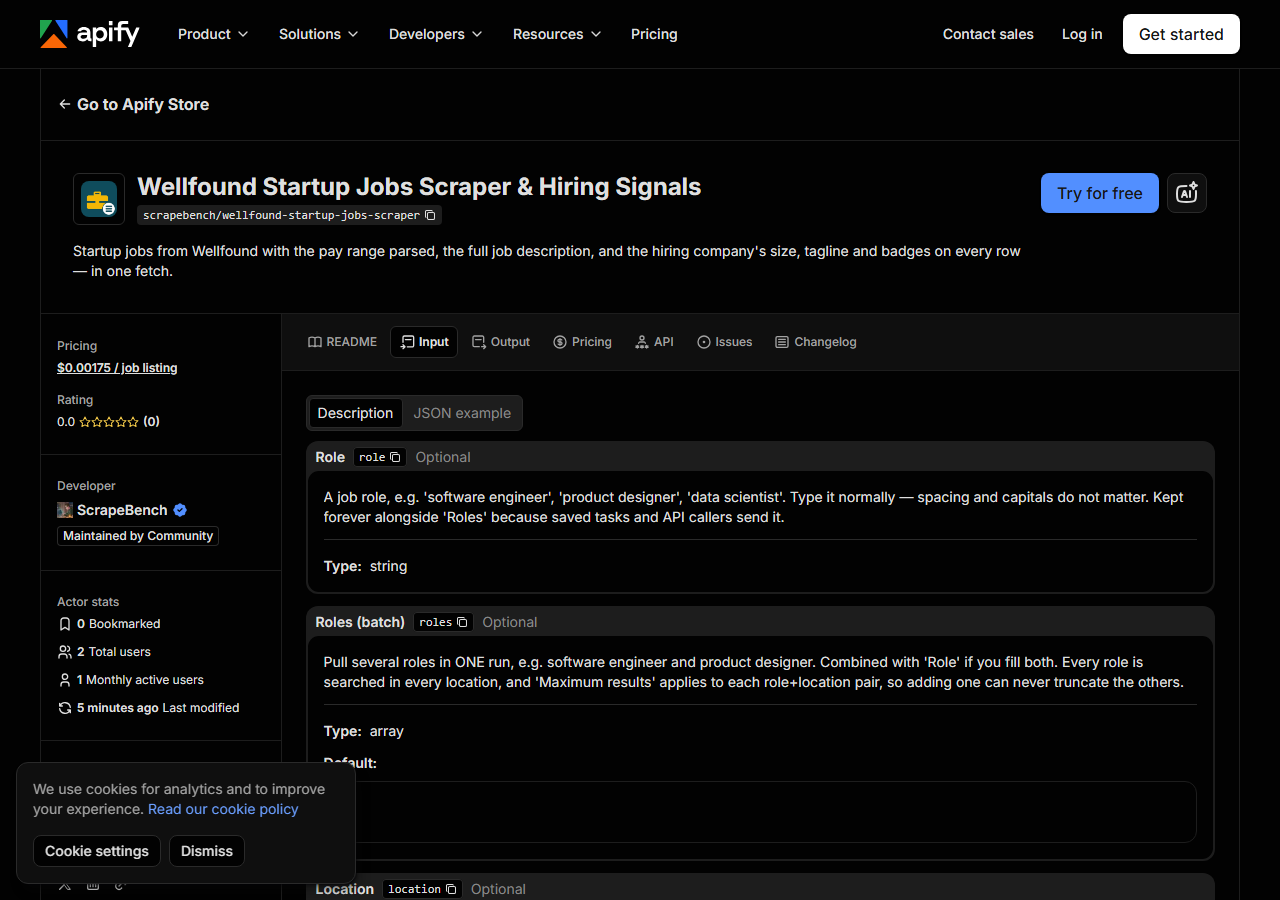Select the Description view
The image size is (1280, 900).
(x=355, y=413)
